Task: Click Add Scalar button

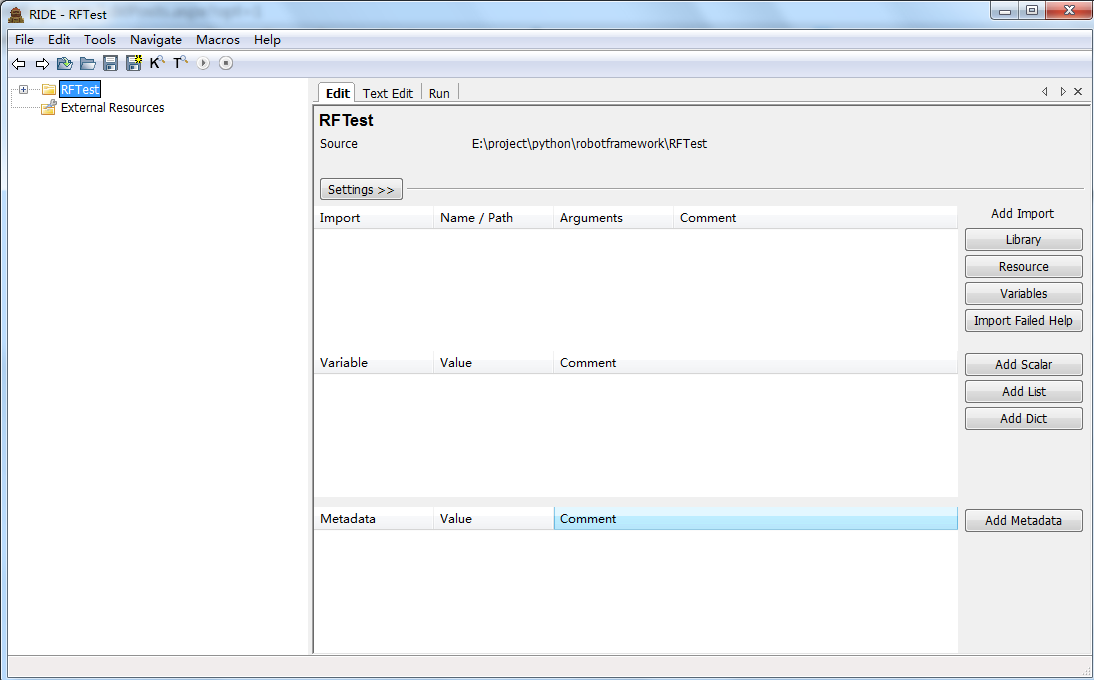Action: (1024, 364)
